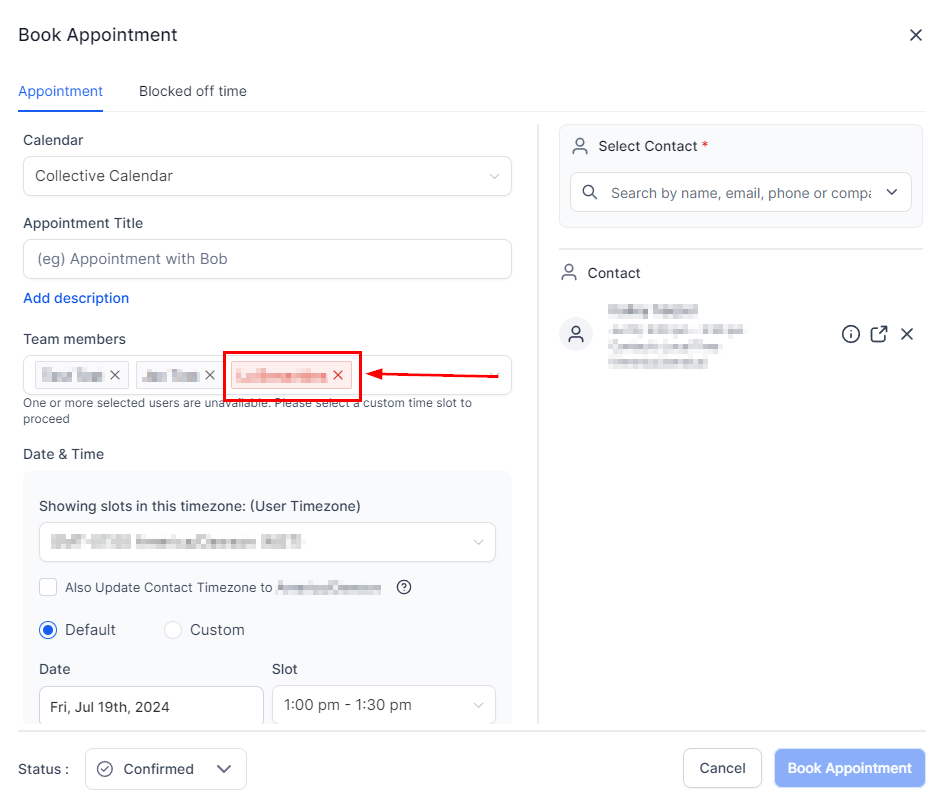Image resolution: width=944 pixels, height=809 pixels.
Task: Click the Book Appointment button
Action: click(849, 768)
